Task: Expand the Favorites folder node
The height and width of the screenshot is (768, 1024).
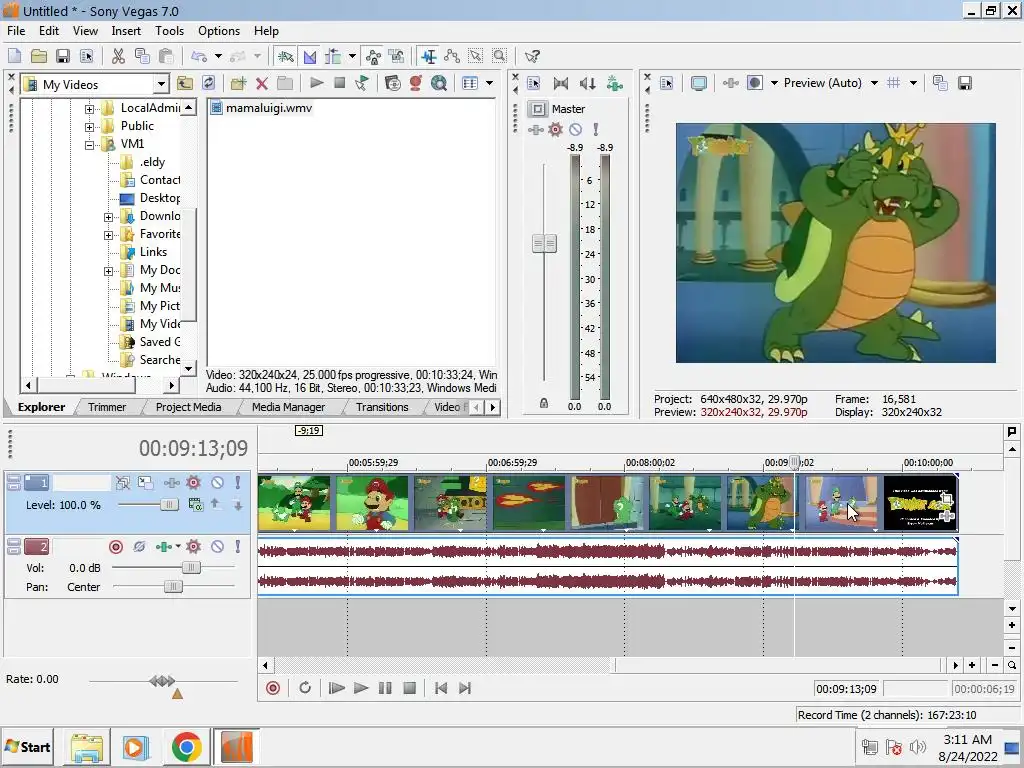Action: click(x=108, y=235)
